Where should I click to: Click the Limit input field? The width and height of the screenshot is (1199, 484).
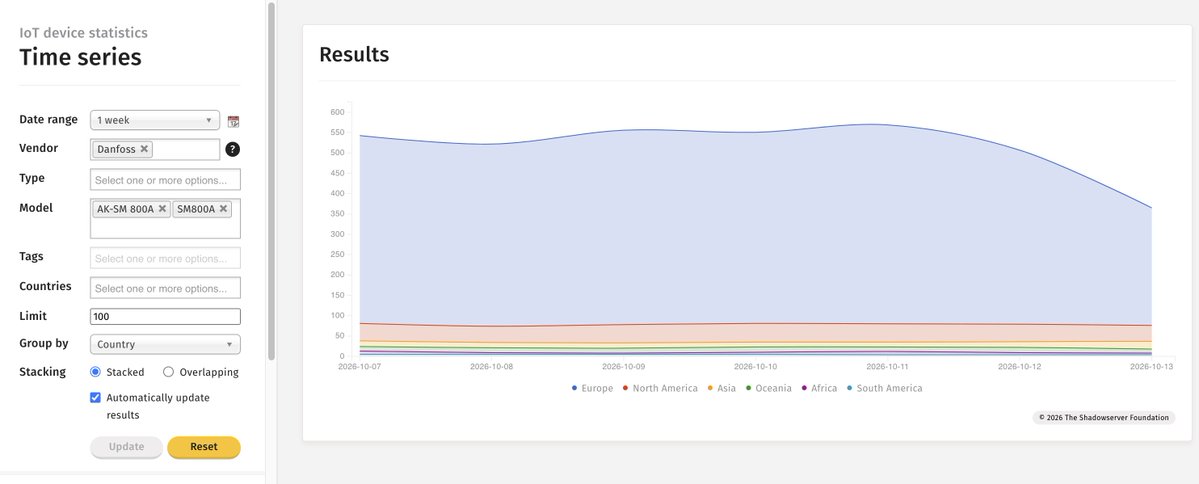(x=165, y=317)
